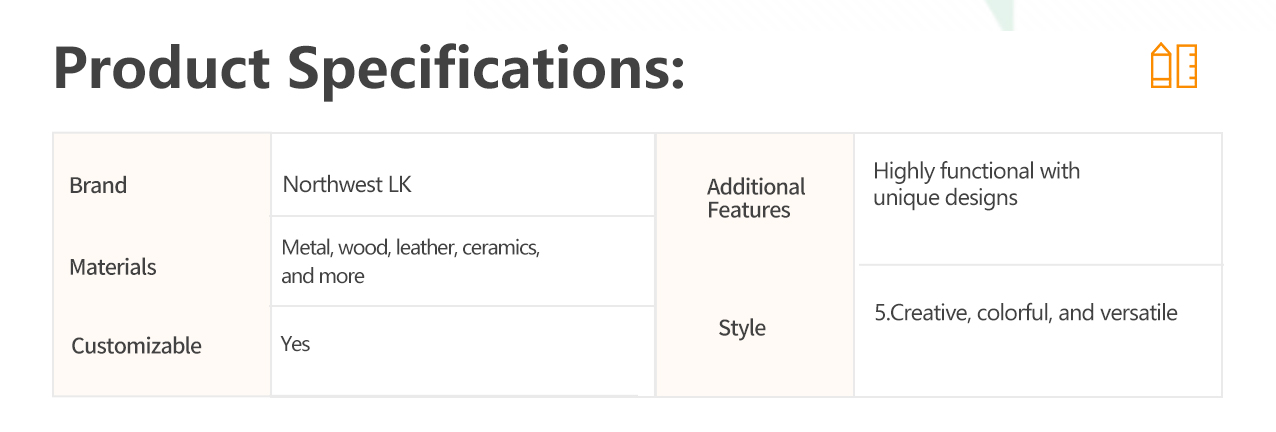
Task: Click the Metal, wood, leather, ceramics text
Action: [411, 248]
